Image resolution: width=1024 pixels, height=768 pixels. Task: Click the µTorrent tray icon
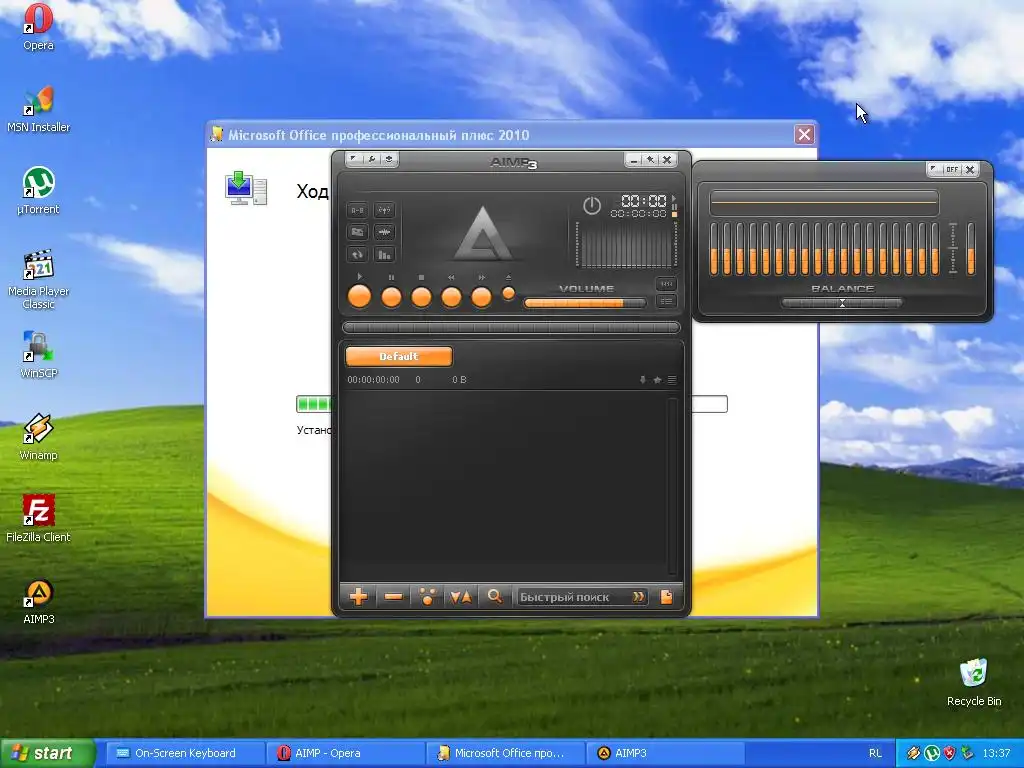point(932,753)
